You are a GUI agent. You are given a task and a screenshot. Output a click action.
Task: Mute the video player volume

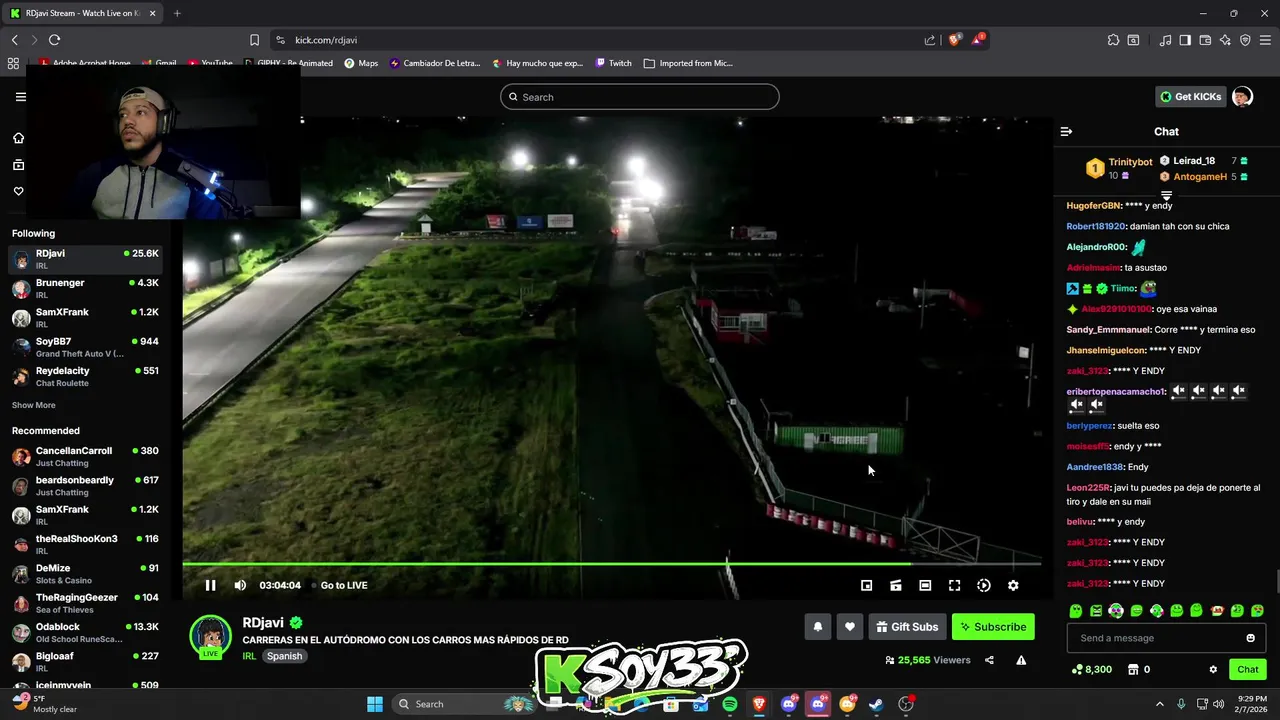pos(240,585)
